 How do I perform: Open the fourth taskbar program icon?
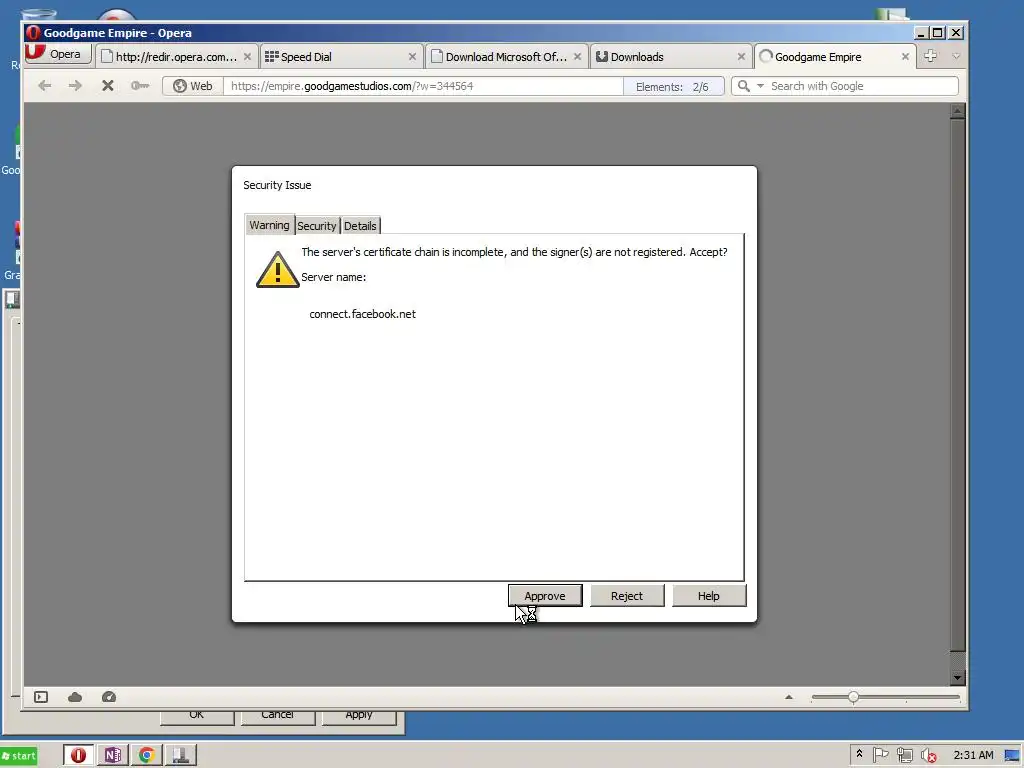tap(181, 756)
